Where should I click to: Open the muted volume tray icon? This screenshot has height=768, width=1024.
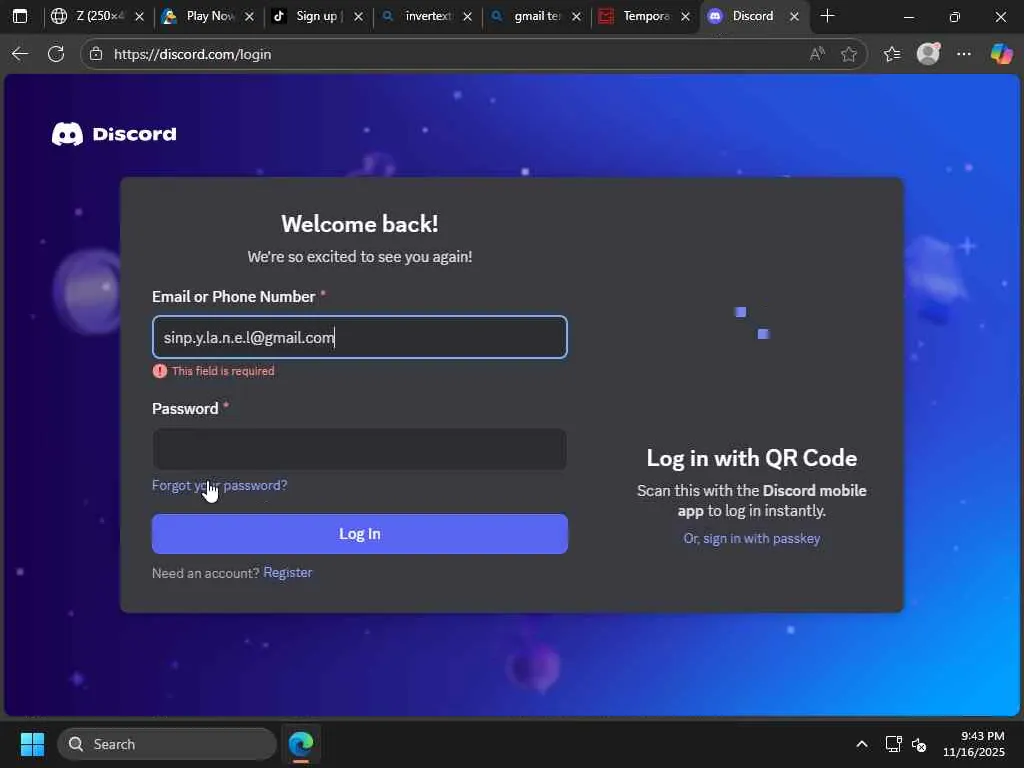tap(919, 744)
